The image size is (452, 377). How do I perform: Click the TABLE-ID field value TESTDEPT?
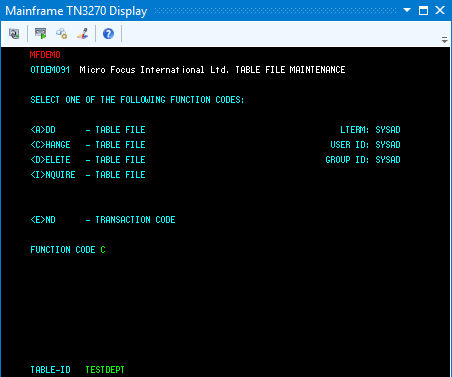pos(105,370)
